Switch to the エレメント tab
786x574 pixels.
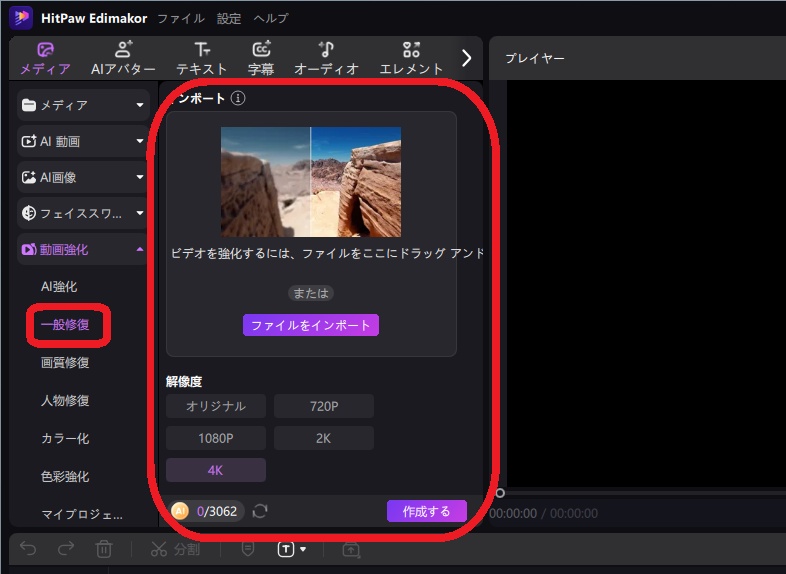point(411,58)
